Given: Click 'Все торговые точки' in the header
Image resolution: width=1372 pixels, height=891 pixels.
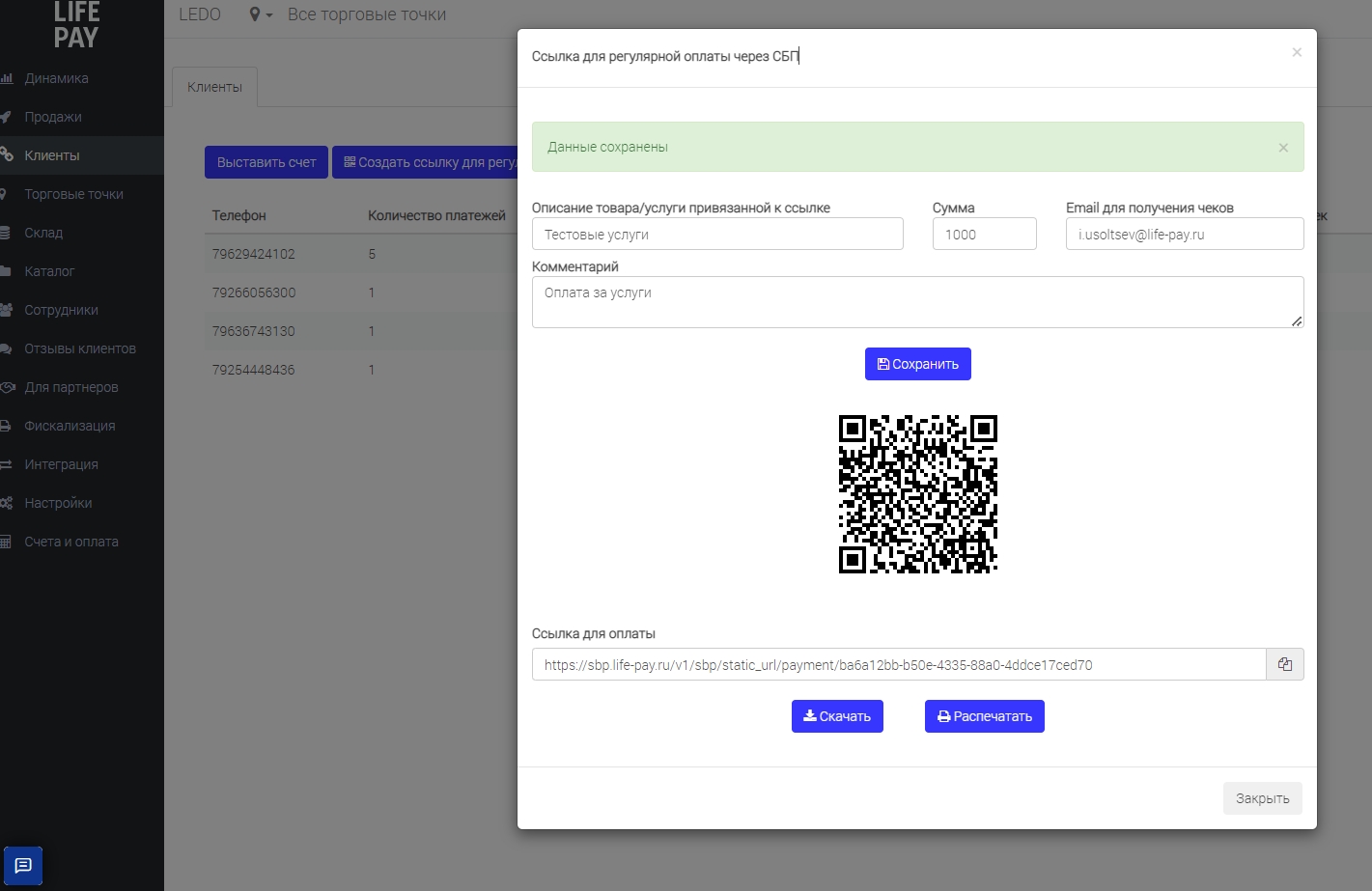Looking at the screenshot, I should coord(367,14).
